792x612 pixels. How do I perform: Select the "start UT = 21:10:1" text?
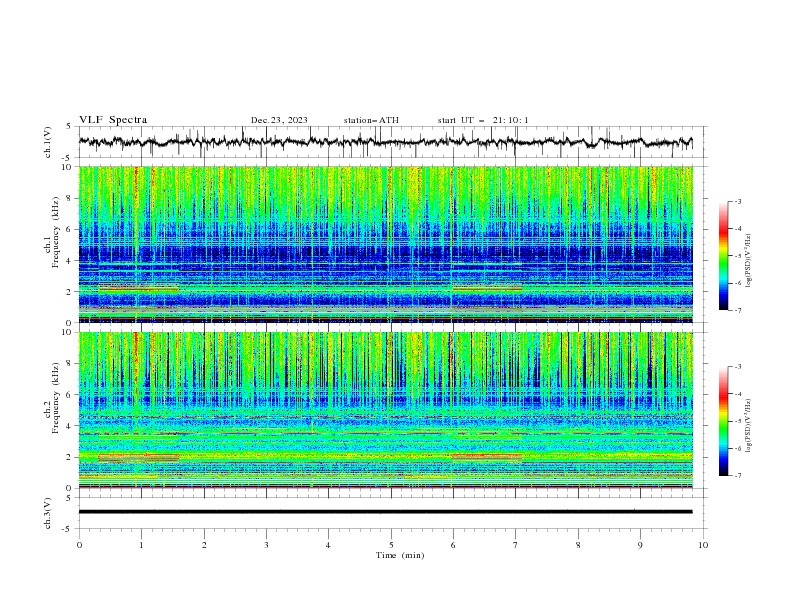[482, 120]
